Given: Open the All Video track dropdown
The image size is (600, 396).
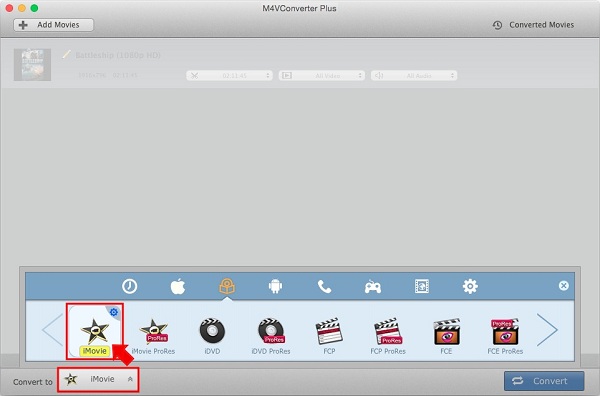Looking at the screenshot, I should click(322, 76).
